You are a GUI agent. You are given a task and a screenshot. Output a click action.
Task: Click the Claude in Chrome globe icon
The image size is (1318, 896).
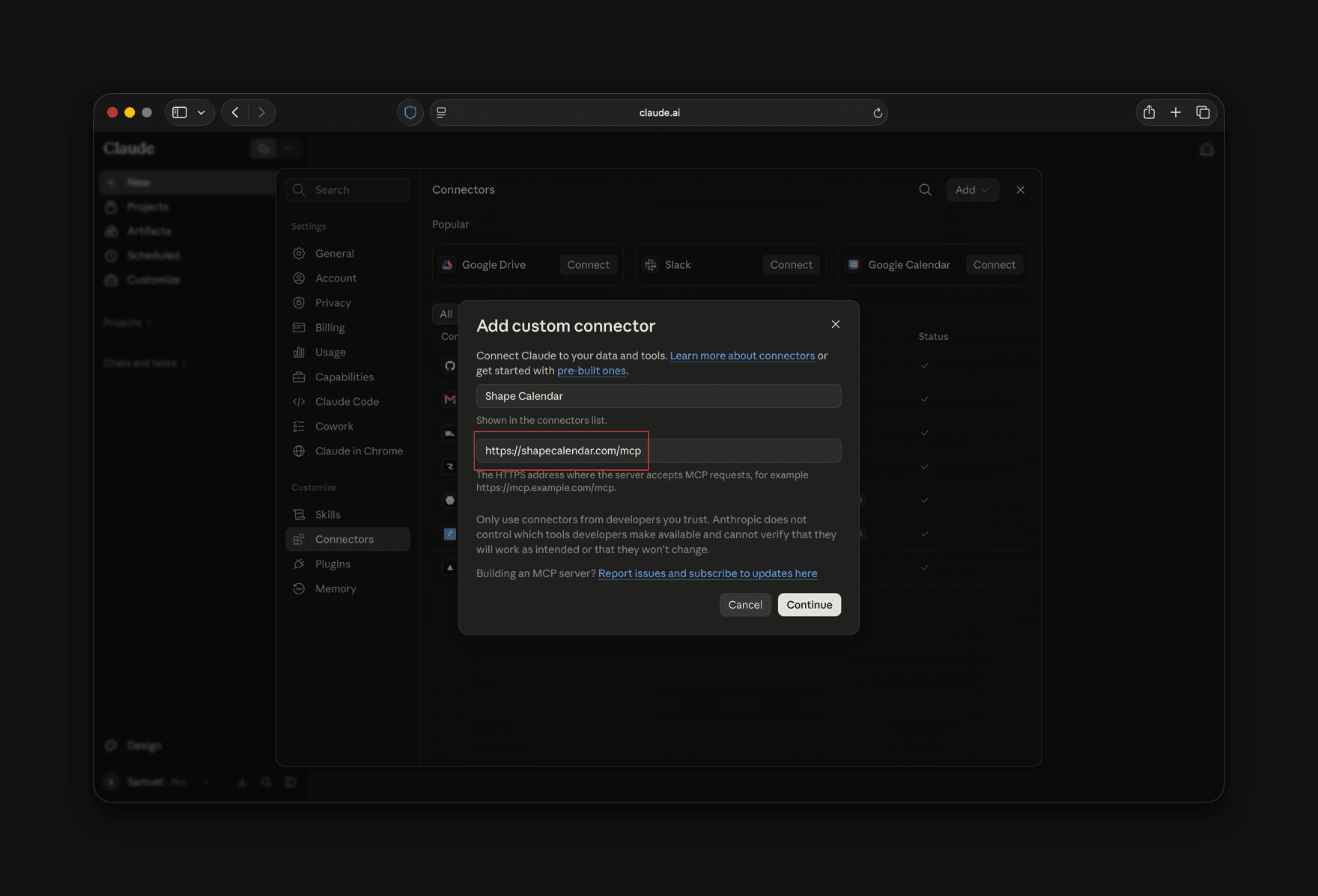point(299,451)
